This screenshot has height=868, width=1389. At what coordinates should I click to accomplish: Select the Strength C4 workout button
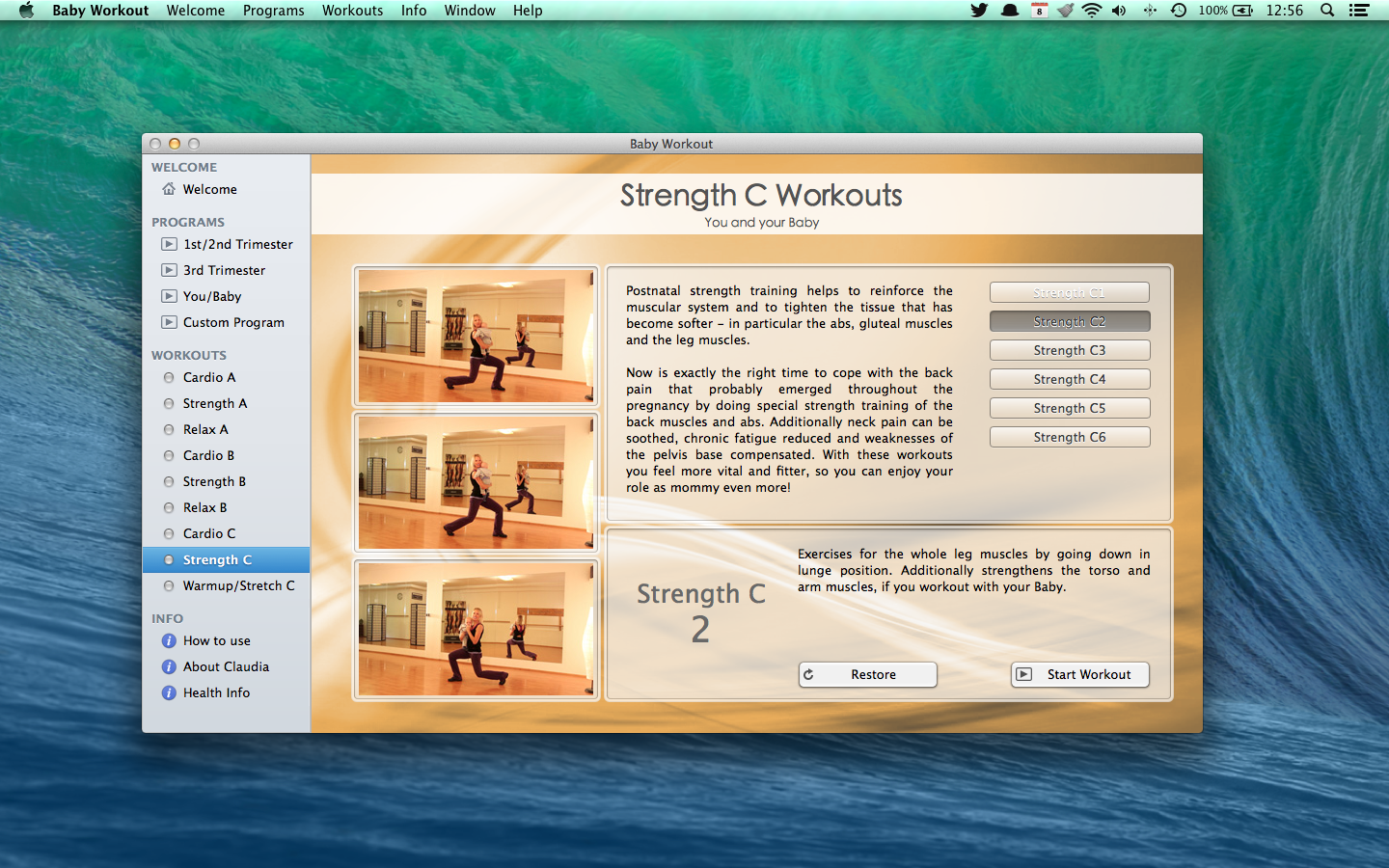[1070, 379]
